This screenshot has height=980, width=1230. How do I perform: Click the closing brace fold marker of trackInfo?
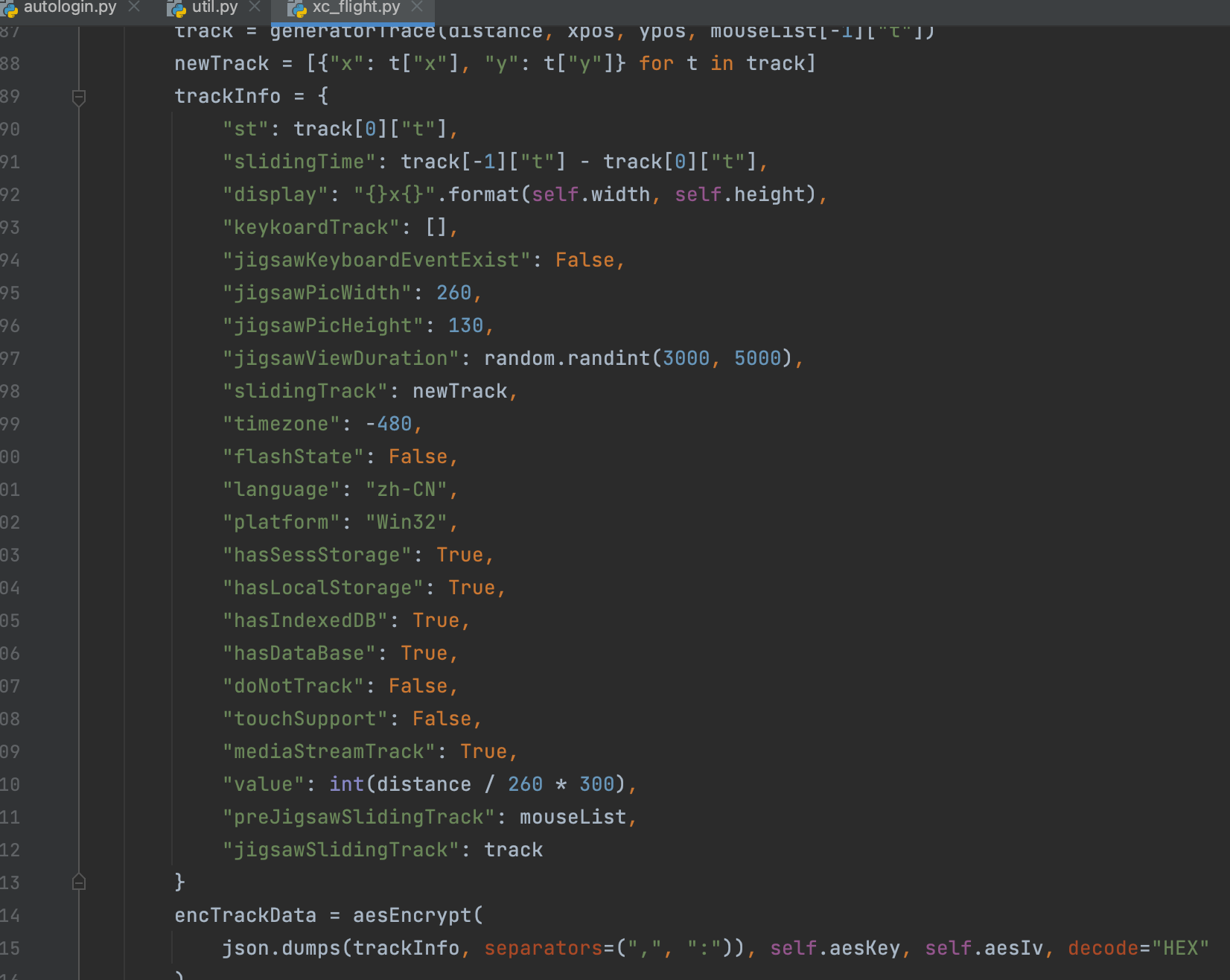click(79, 882)
